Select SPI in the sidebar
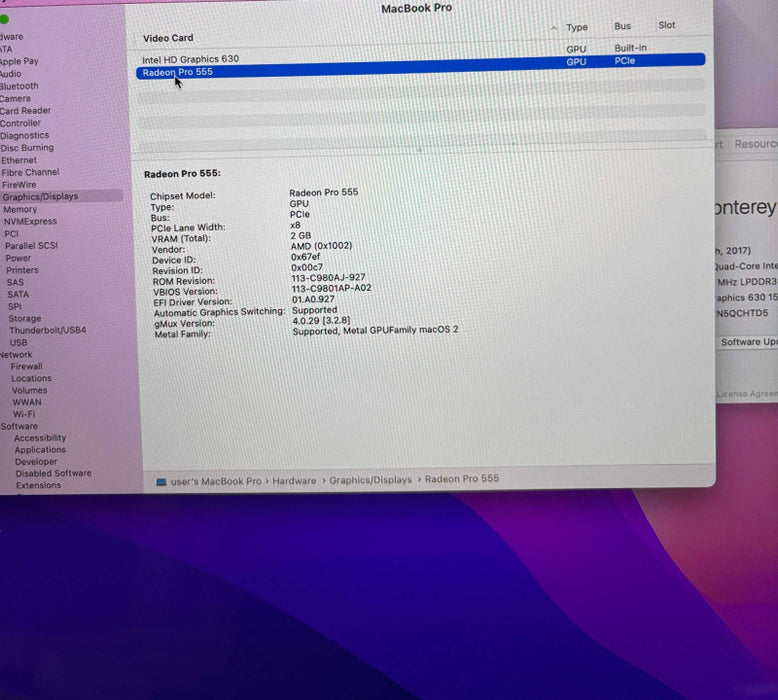 click(15, 306)
